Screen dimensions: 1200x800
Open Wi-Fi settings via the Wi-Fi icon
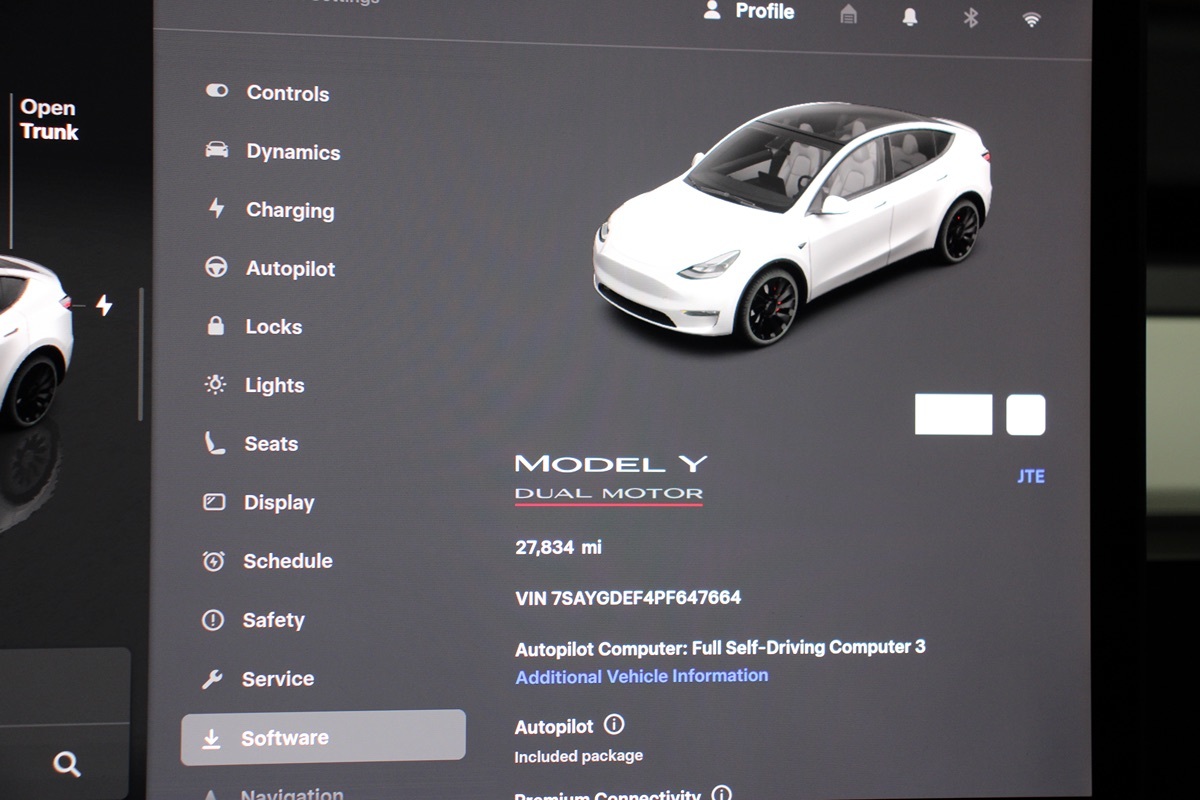pos(1031,19)
